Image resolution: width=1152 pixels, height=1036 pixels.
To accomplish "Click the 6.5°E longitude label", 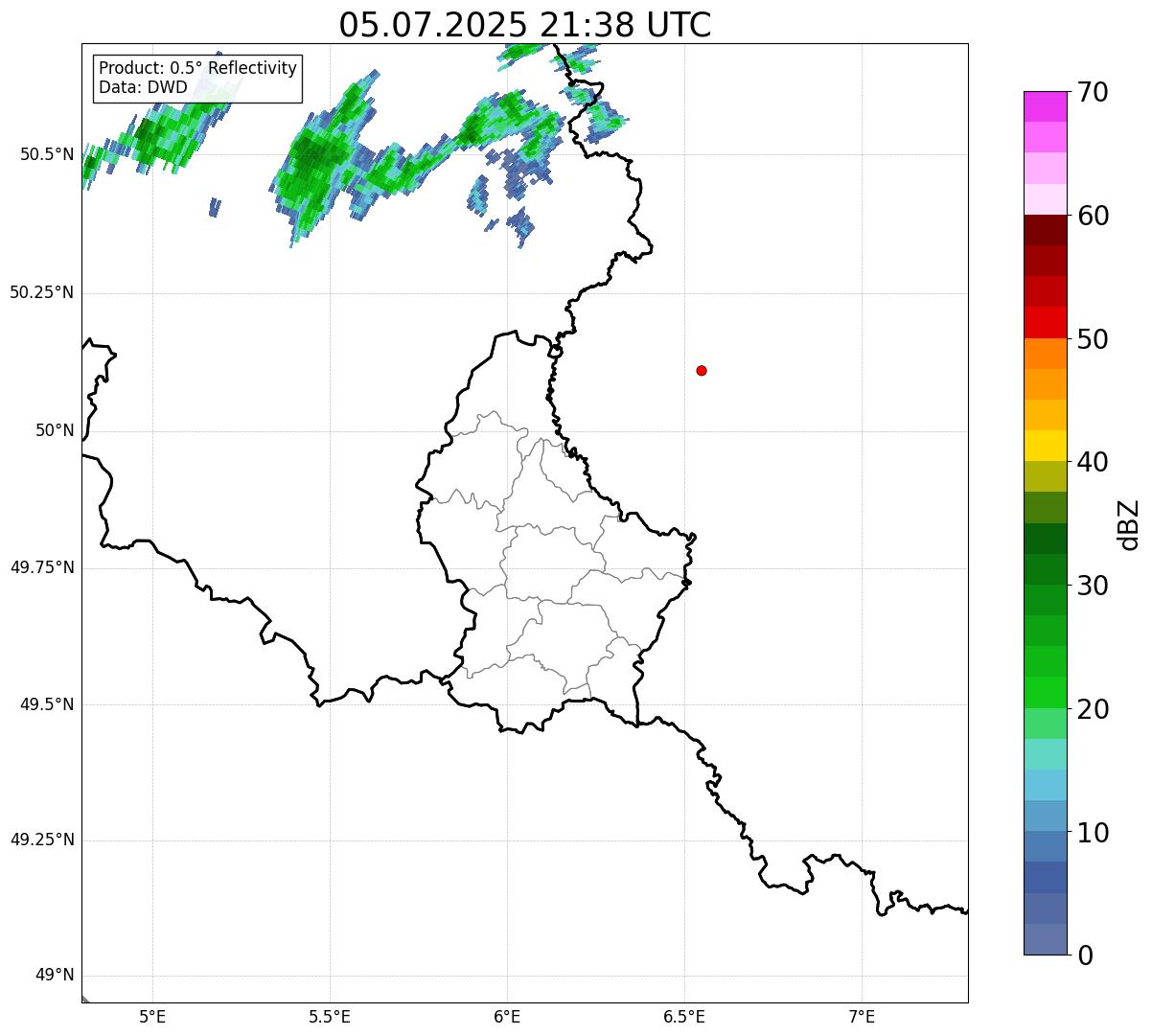I will (x=684, y=1017).
